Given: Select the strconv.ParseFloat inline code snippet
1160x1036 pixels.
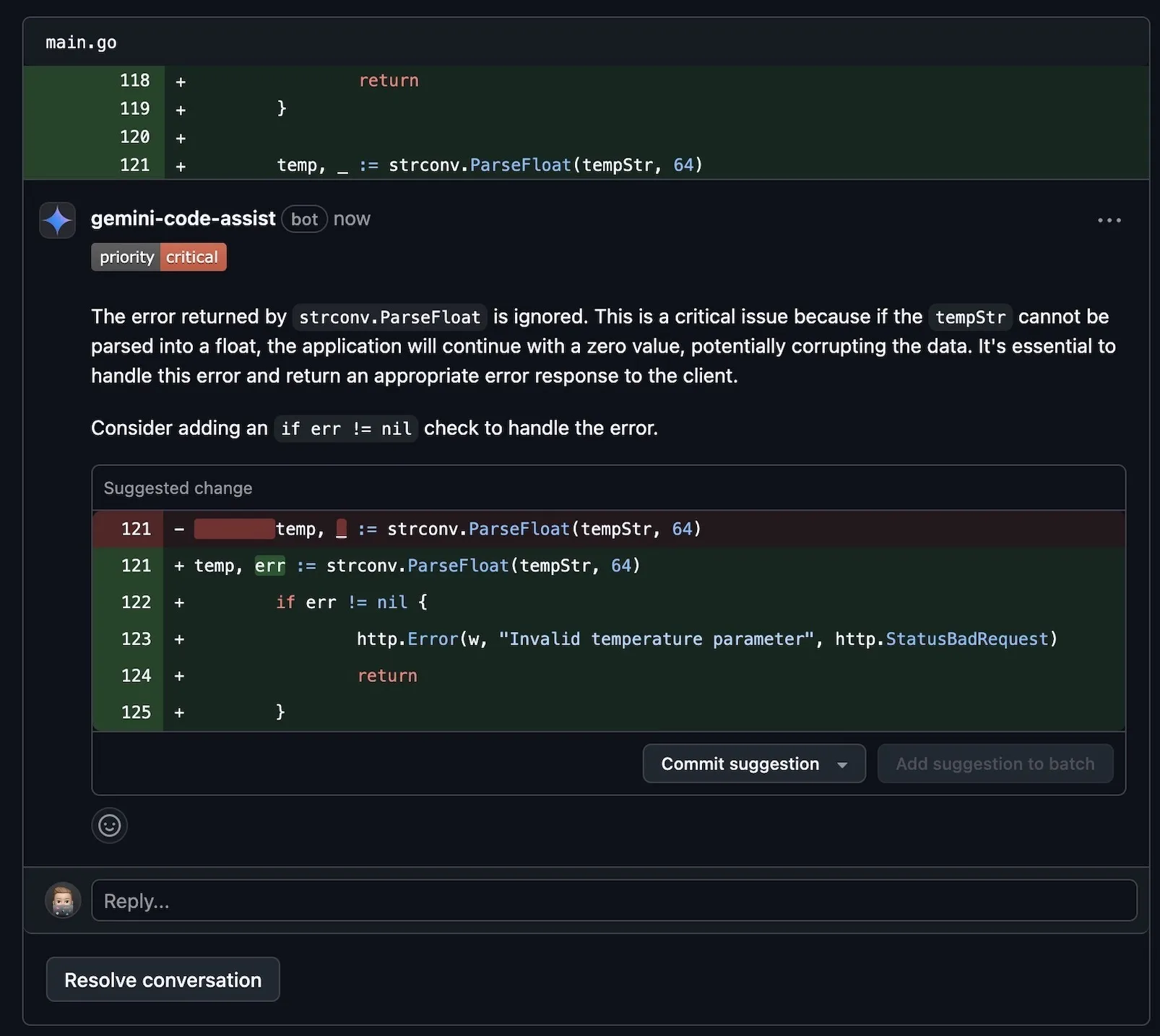Looking at the screenshot, I should click(x=389, y=316).
